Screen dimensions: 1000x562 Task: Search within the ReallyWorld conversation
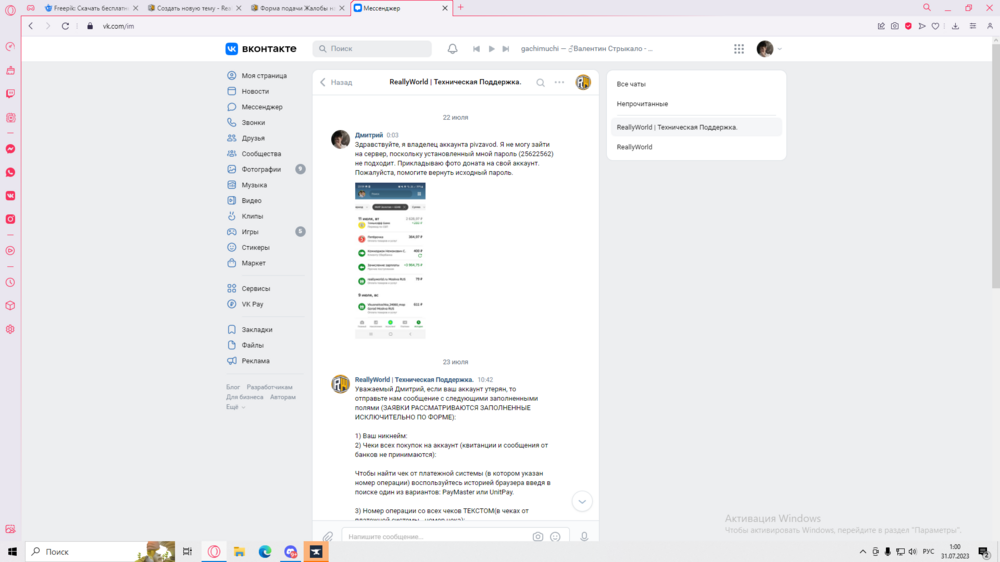click(540, 82)
